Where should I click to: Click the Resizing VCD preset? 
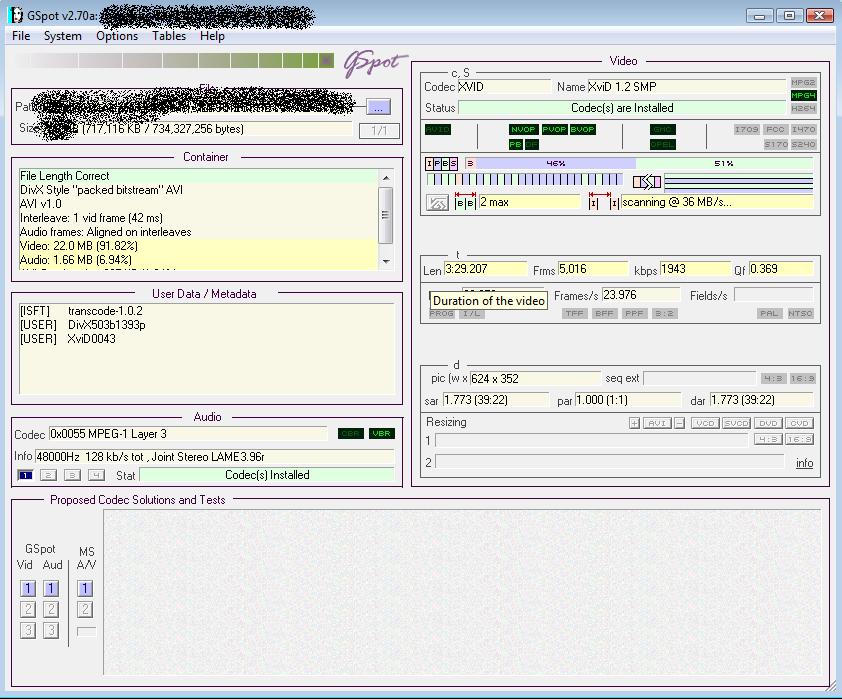point(705,424)
